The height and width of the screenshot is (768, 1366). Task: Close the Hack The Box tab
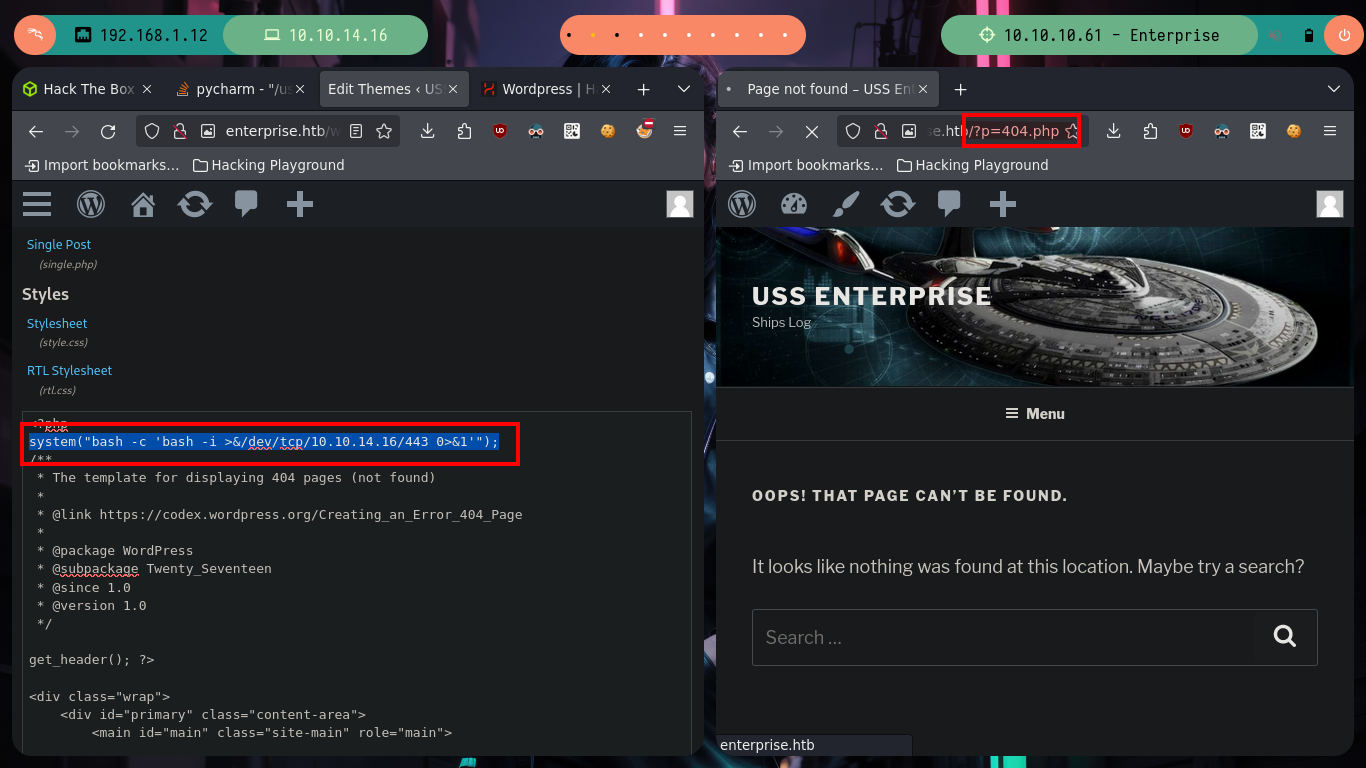coord(148,89)
